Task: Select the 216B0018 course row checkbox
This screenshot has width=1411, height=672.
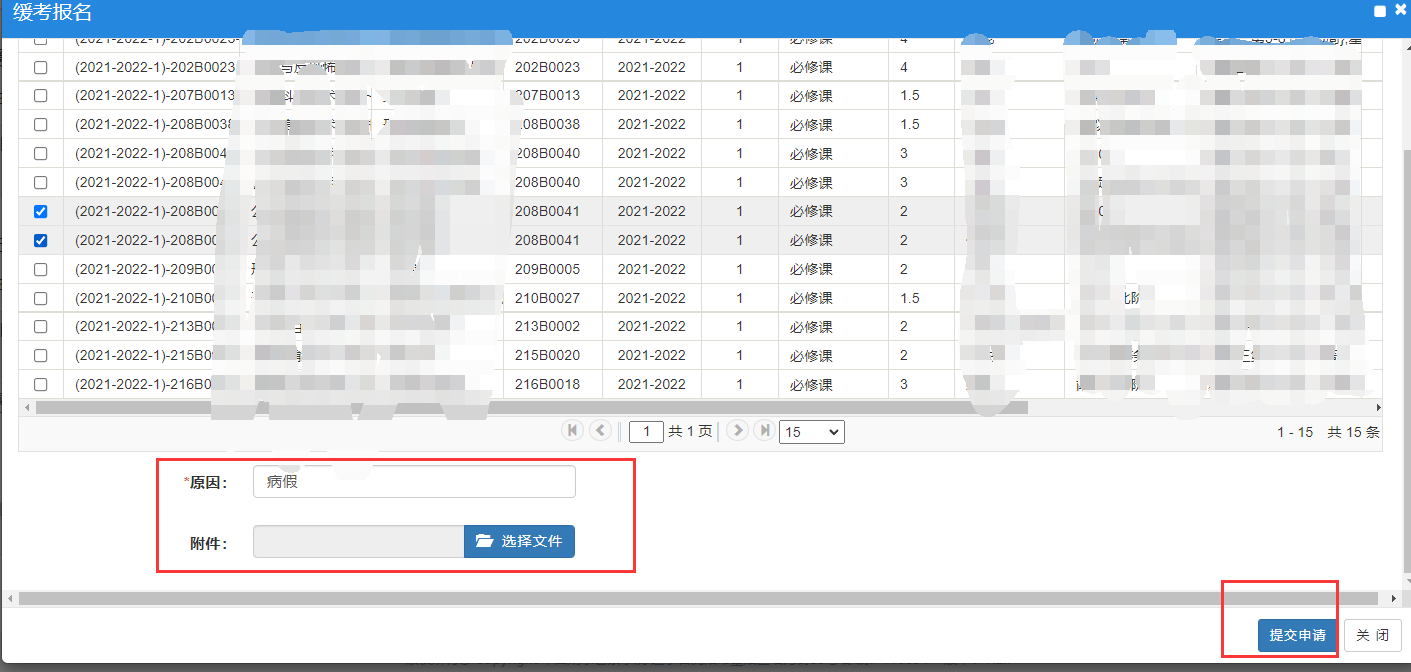Action: click(x=41, y=385)
